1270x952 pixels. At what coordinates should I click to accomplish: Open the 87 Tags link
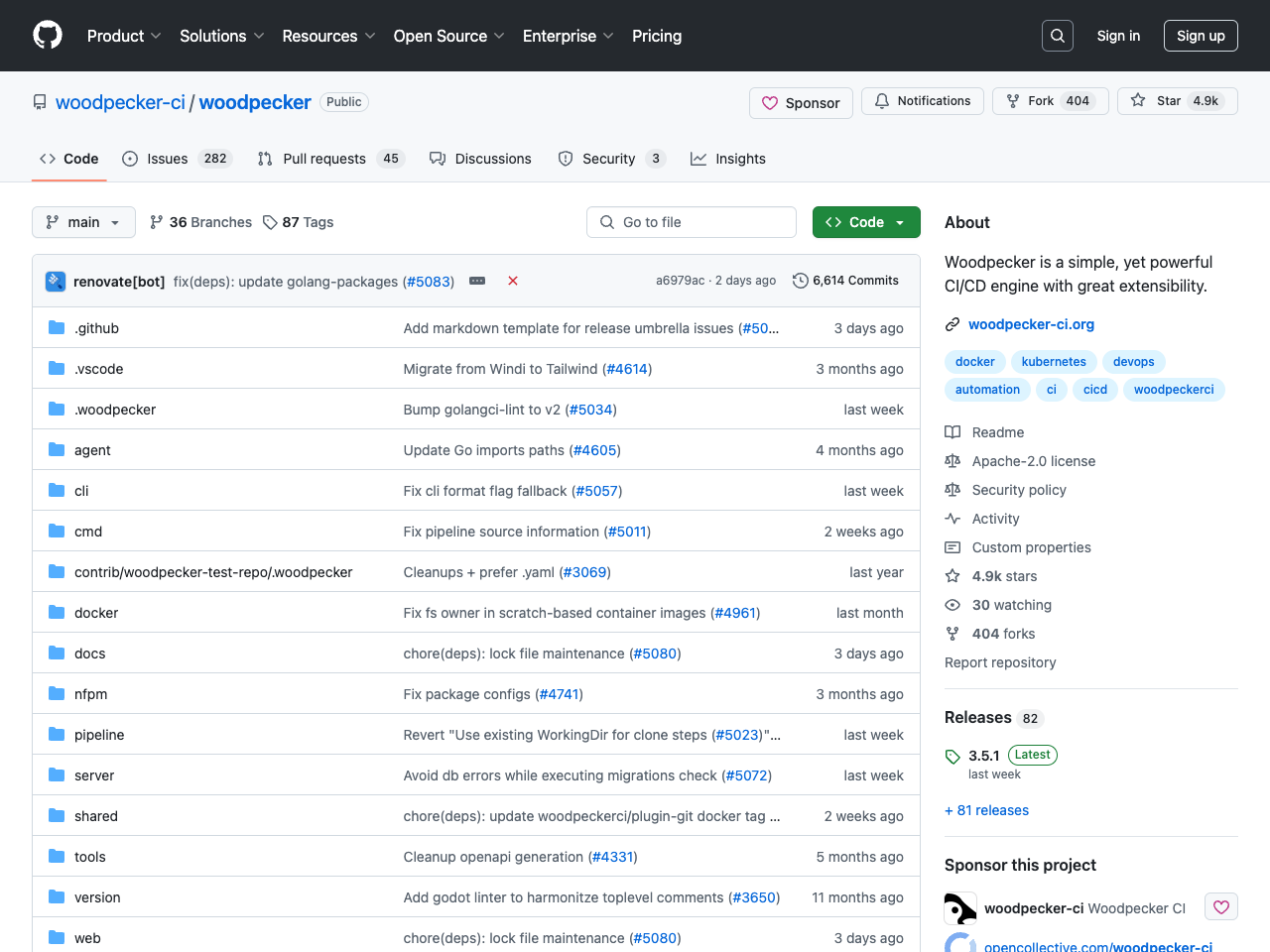tap(298, 222)
